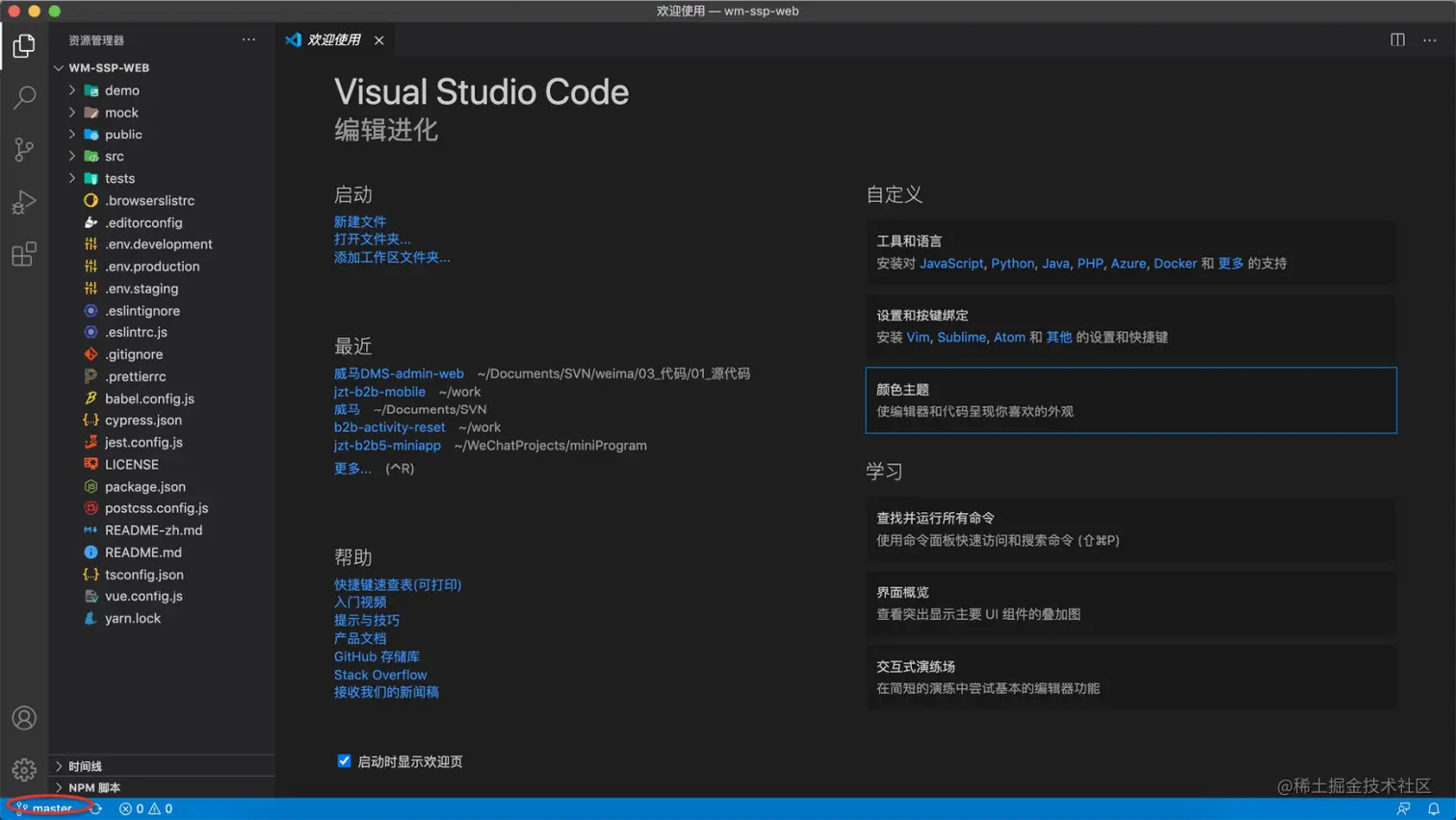The height and width of the screenshot is (820, 1456).
Task: Open the editor more actions menu
Action: coord(1430,39)
